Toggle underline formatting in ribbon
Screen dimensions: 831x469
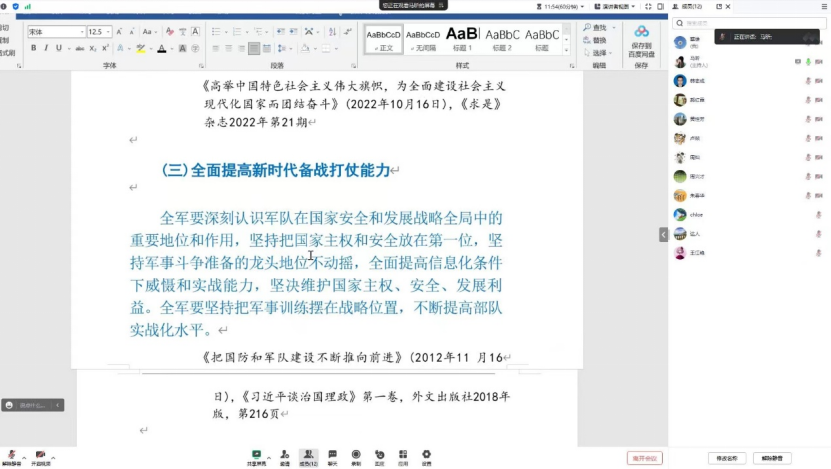tap(59, 48)
